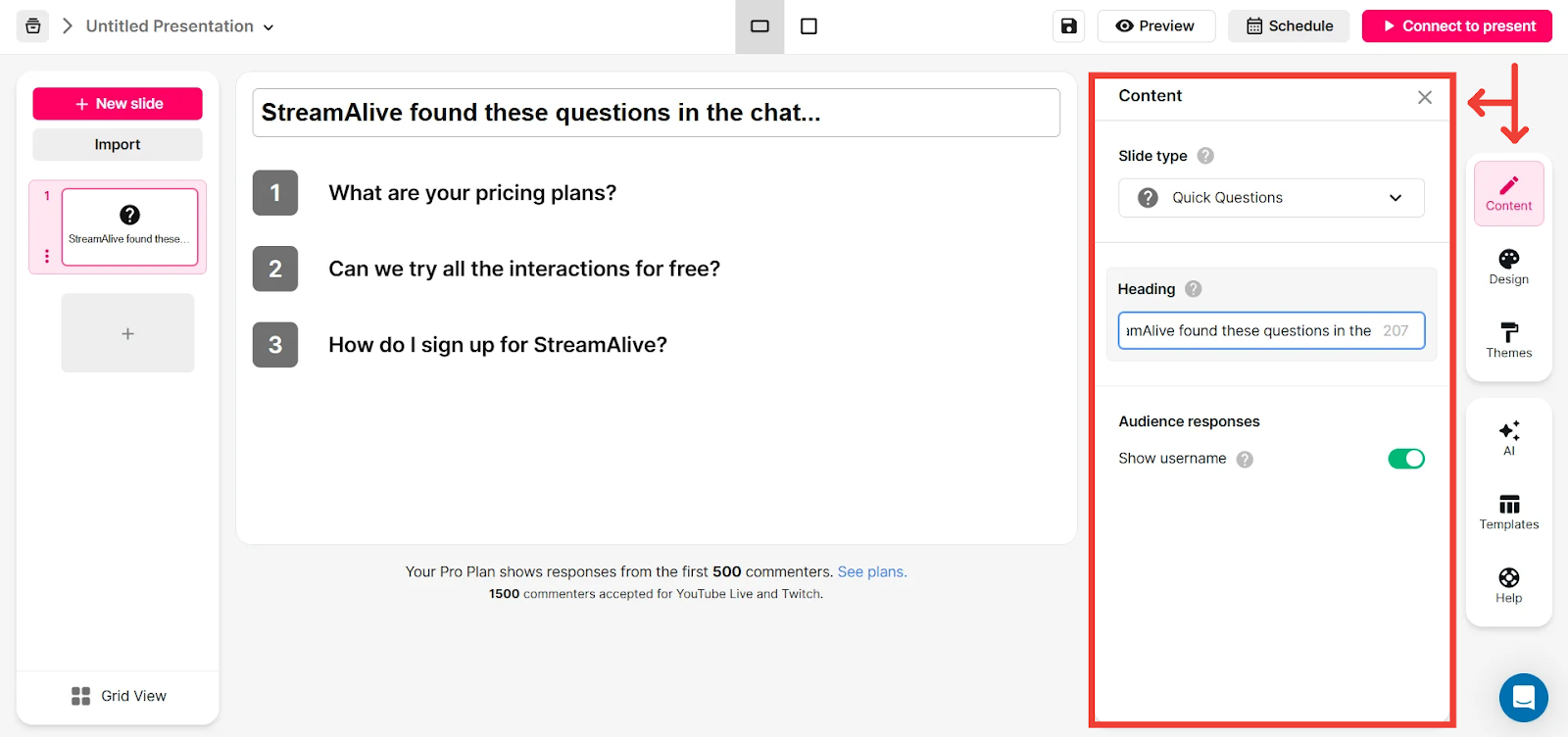Click number badge 3
Image resolution: width=1568 pixels, height=737 pixels.
pyautogui.click(x=275, y=345)
